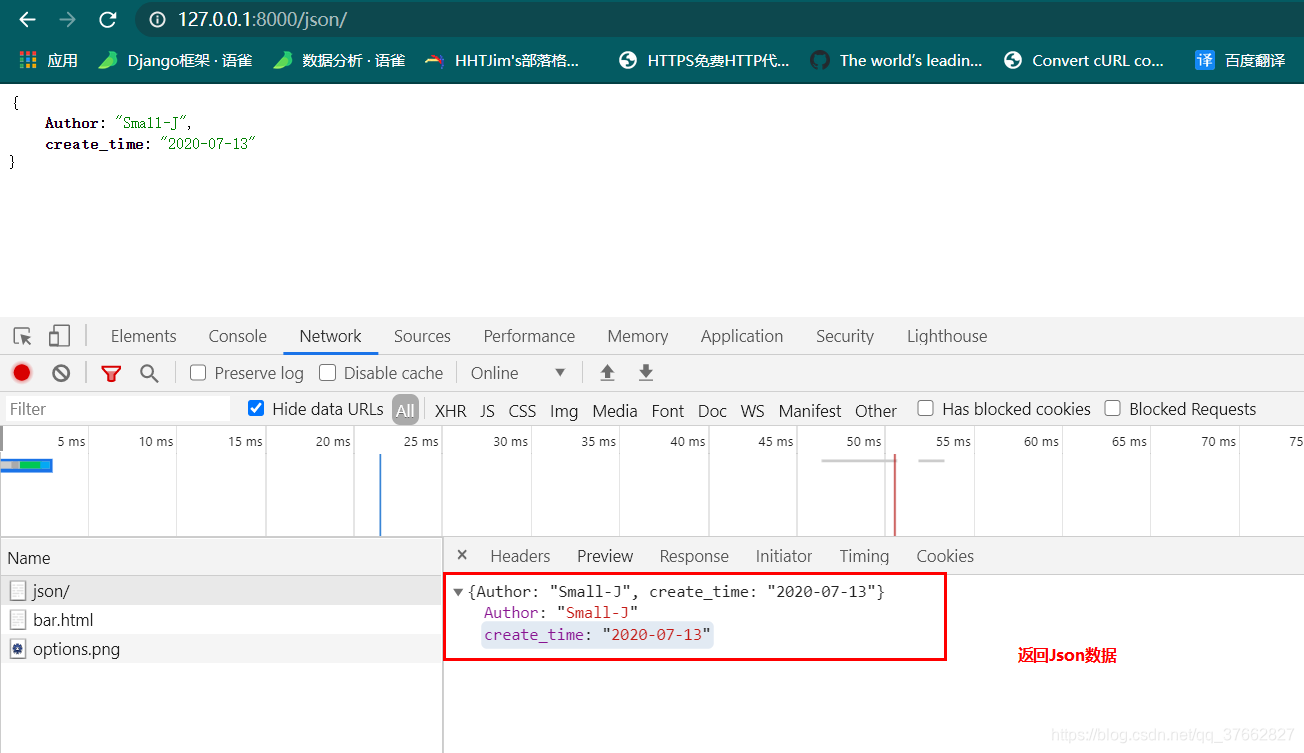Viewport: 1304px width, 753px height.
Task: Switch to the Console tab
Action: coord(237,336)
